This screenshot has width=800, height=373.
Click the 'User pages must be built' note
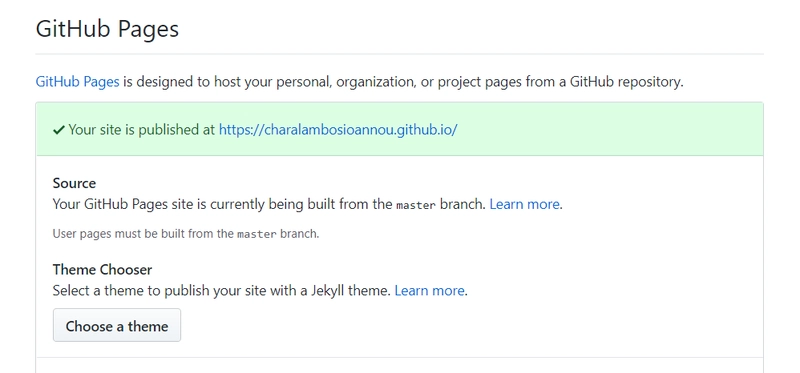tap(186, 234)
